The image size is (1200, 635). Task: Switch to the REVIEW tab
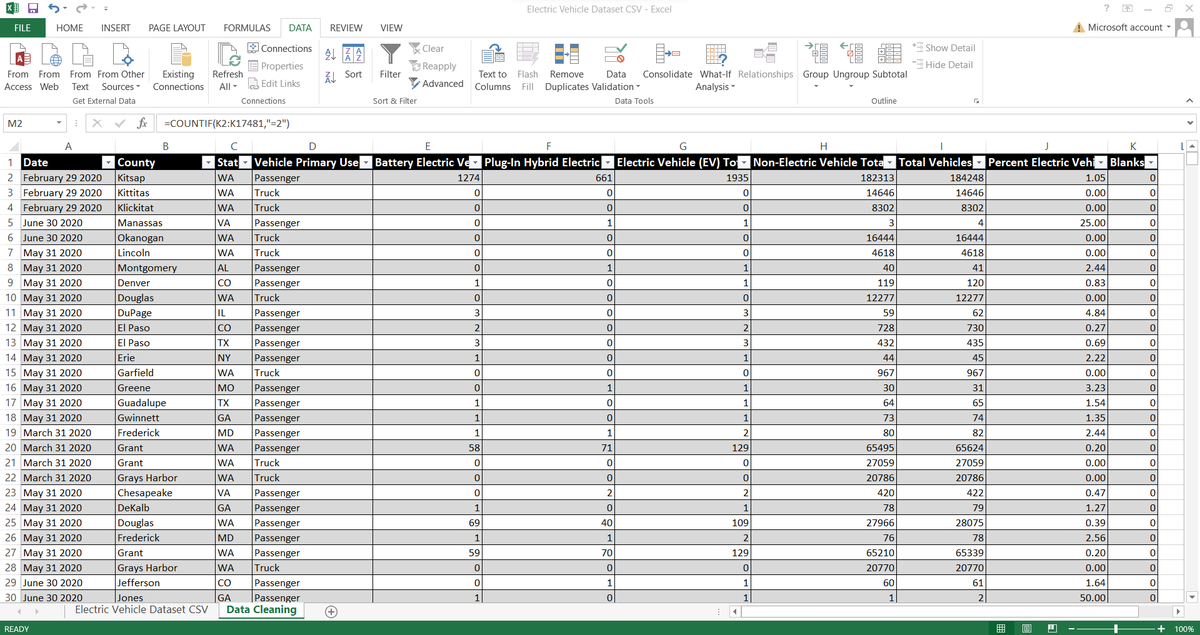(346, 28)
